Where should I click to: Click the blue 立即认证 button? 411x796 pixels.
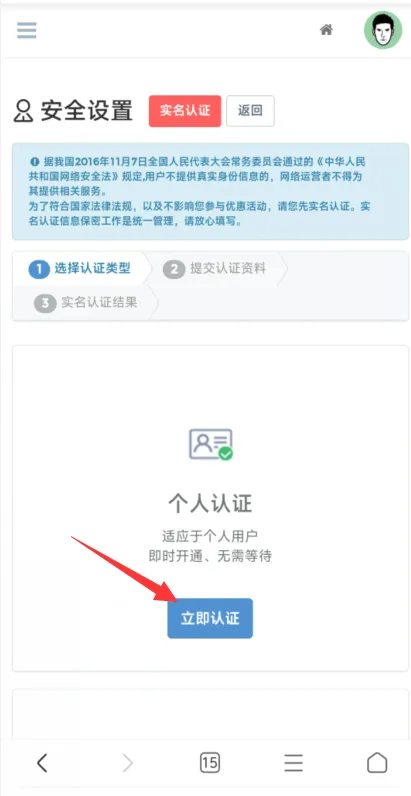pyautogui.click(x=210, y=618)
